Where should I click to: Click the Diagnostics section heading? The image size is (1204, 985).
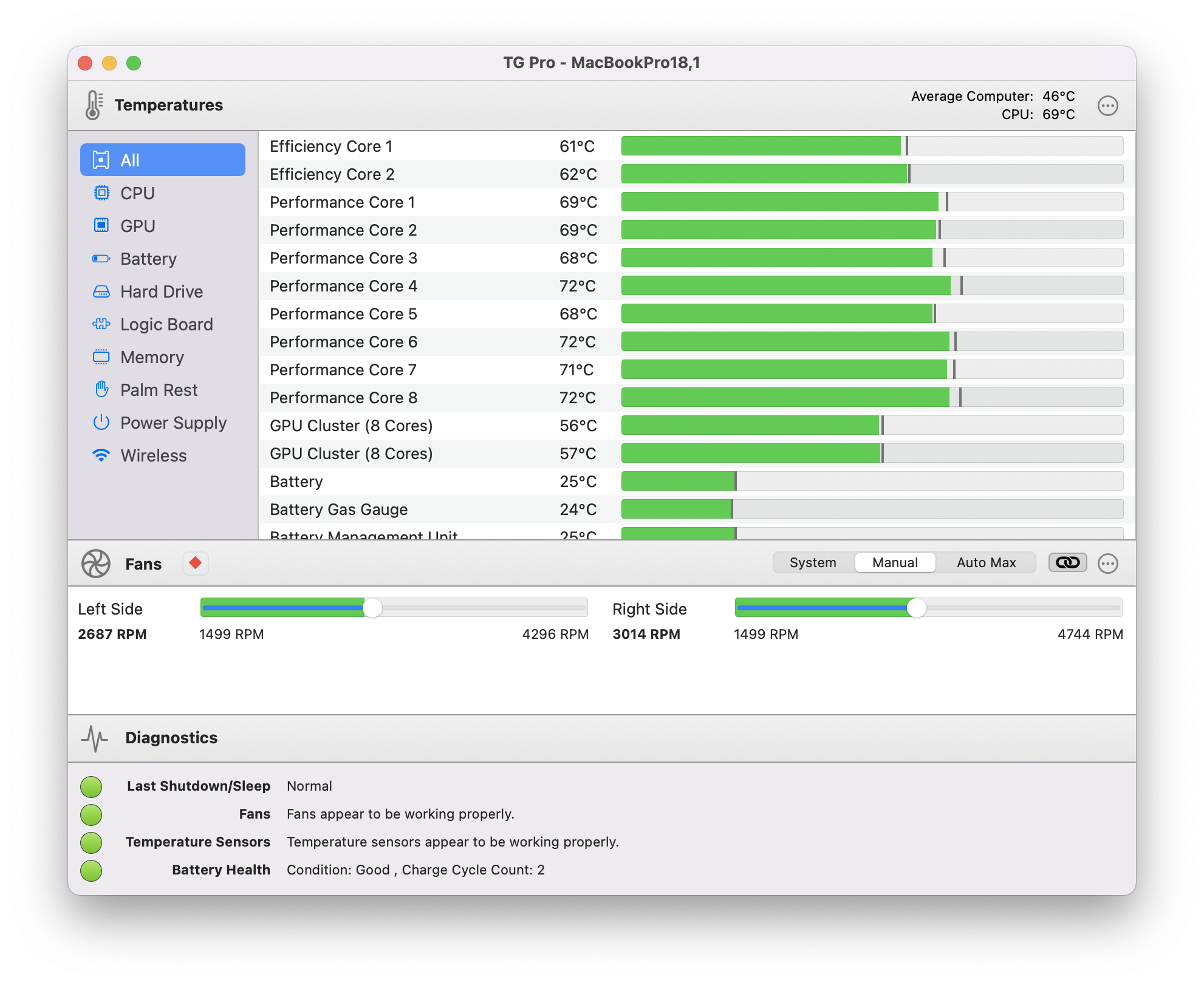point(171,738)
